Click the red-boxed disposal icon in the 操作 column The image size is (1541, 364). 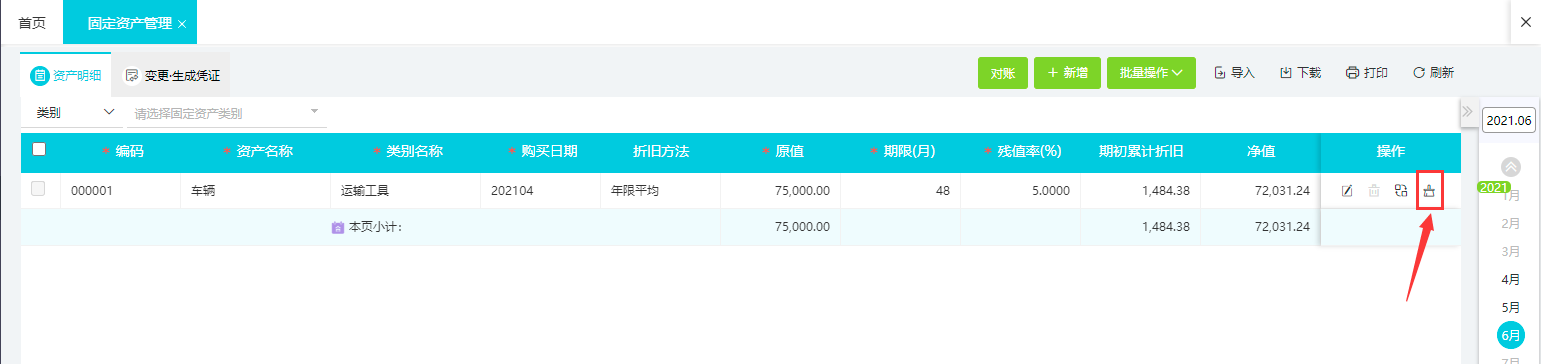tap(1429, 191)
